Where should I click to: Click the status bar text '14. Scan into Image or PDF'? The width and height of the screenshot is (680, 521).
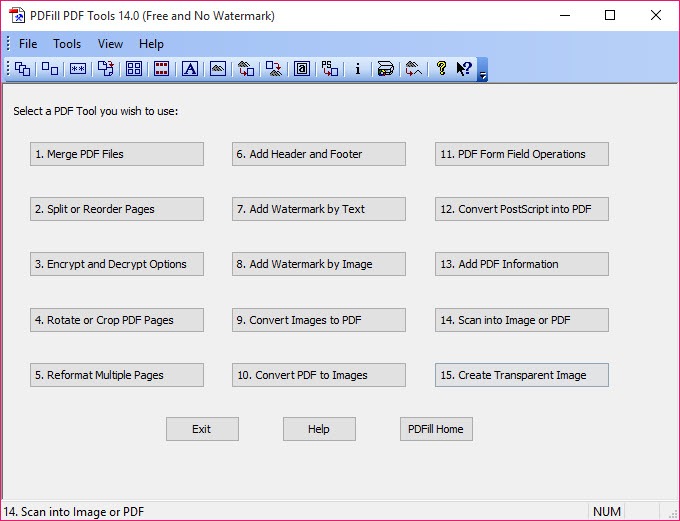[x=74, y=512]
